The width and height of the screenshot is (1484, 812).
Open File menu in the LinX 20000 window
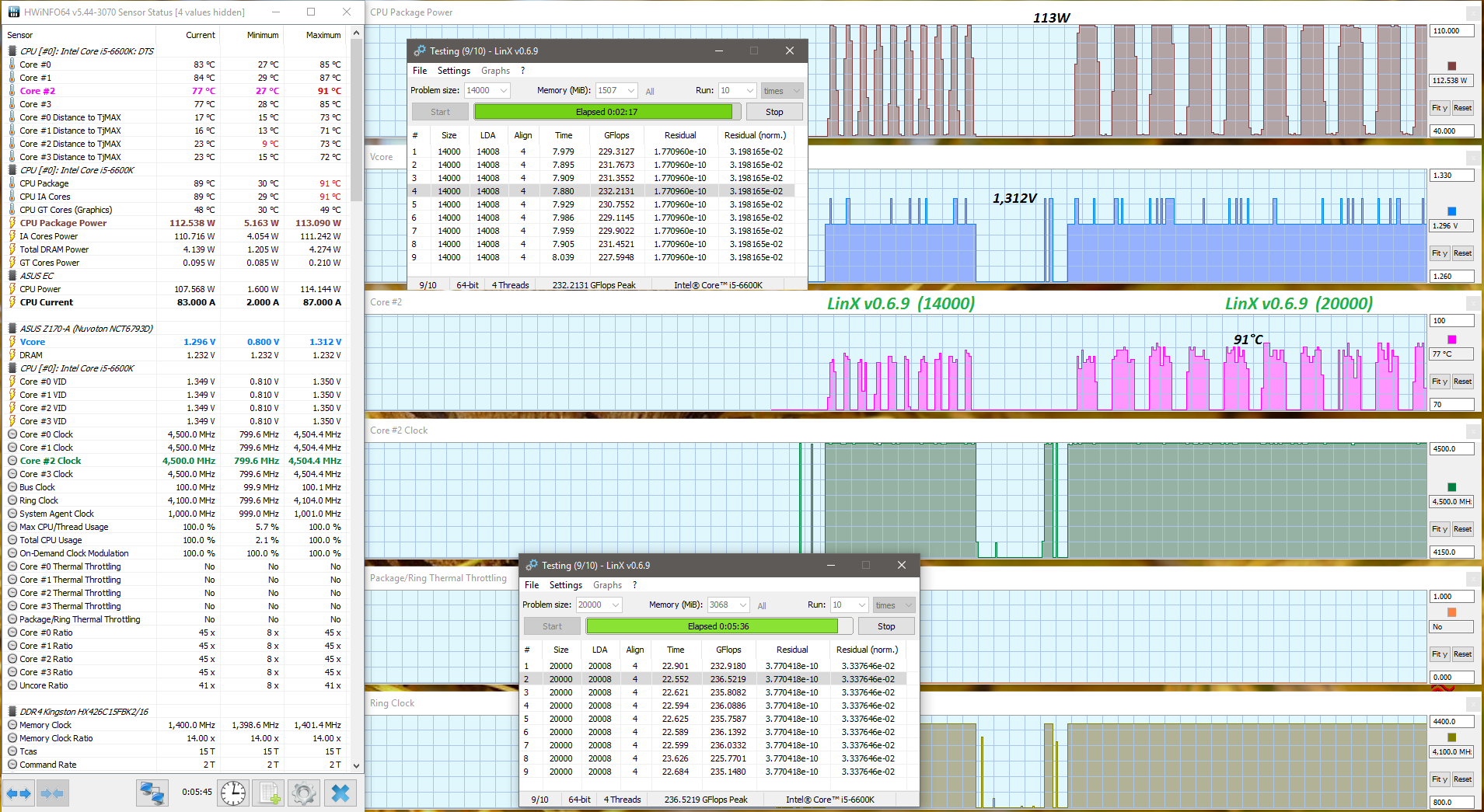coord(532,585)
